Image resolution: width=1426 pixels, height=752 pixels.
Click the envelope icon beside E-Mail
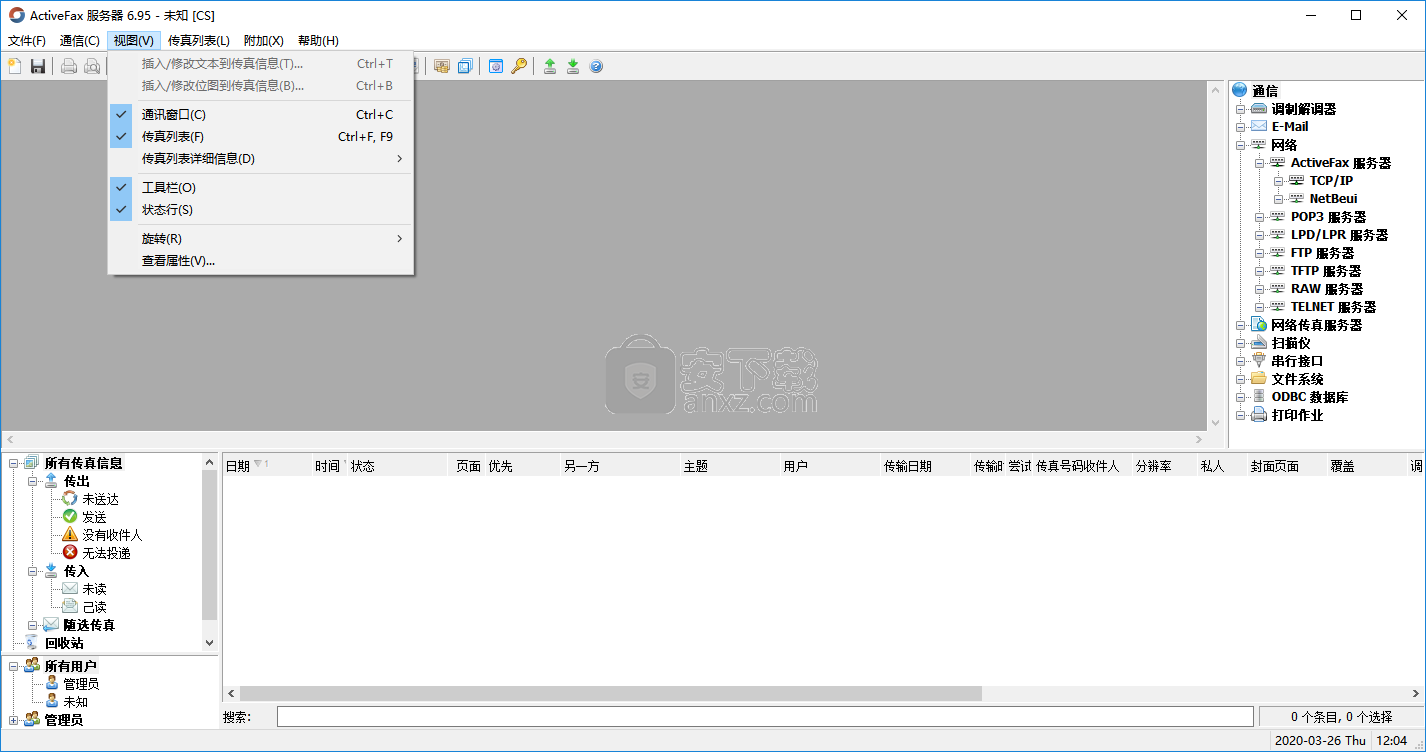click(x=1259, y=126)
